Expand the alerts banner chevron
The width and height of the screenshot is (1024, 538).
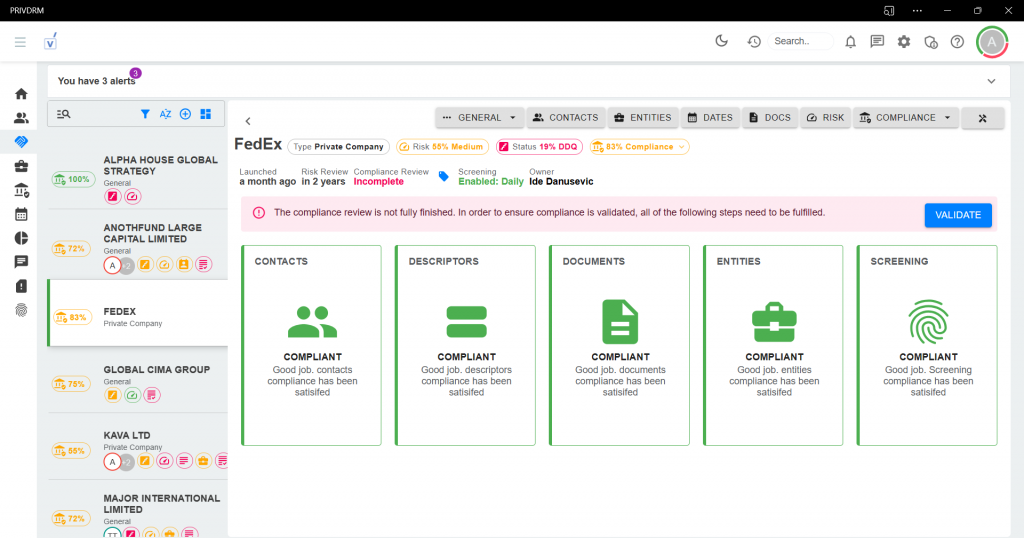pos(991,81)
